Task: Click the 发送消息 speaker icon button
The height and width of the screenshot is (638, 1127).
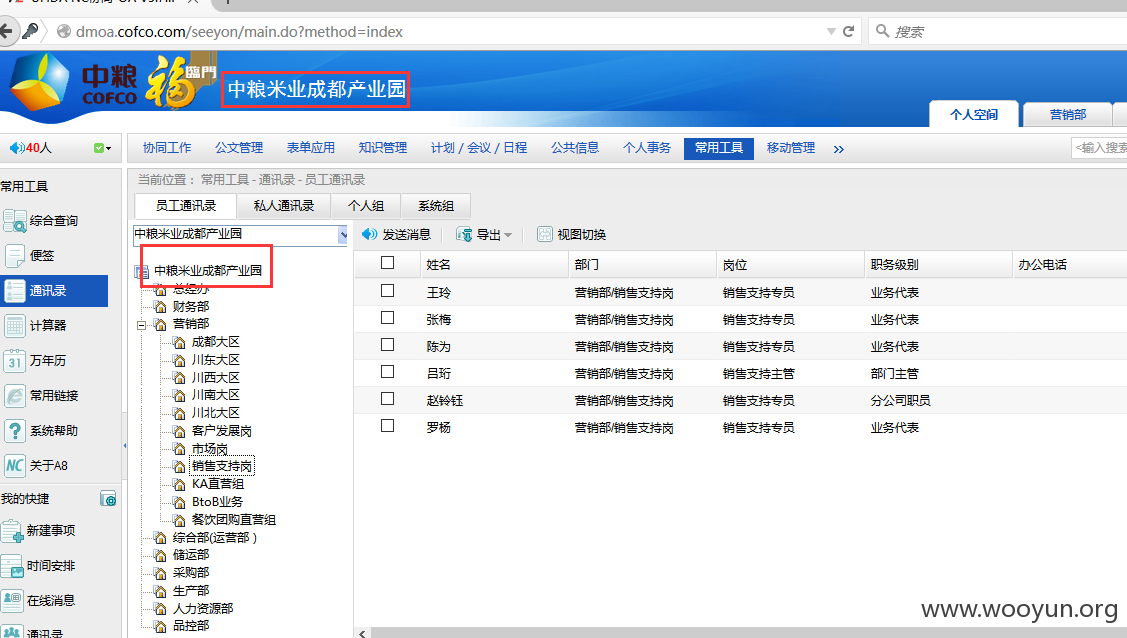Action: coord(396,234)
